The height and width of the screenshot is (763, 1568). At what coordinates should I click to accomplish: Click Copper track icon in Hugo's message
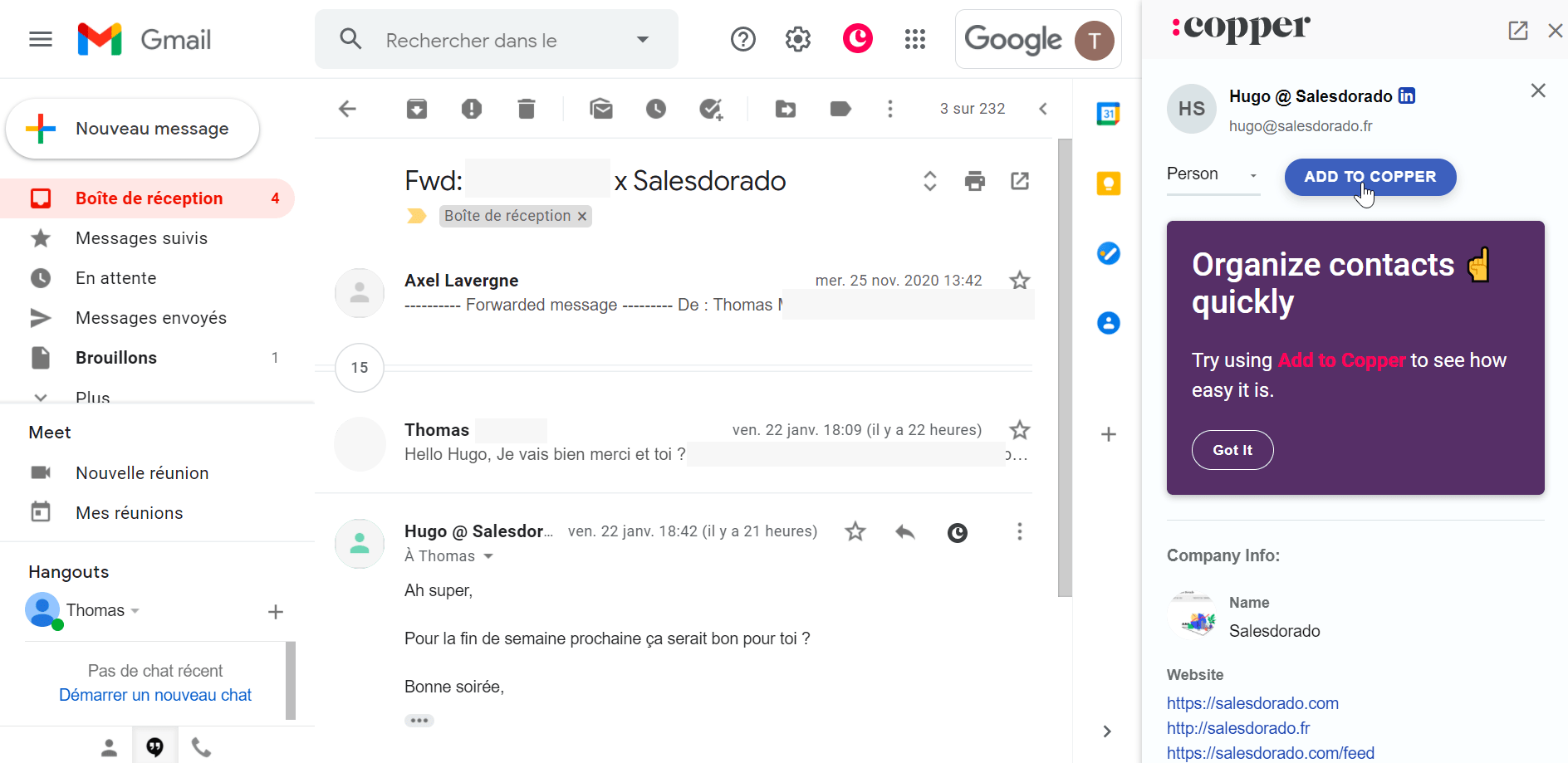coord(958,533)
